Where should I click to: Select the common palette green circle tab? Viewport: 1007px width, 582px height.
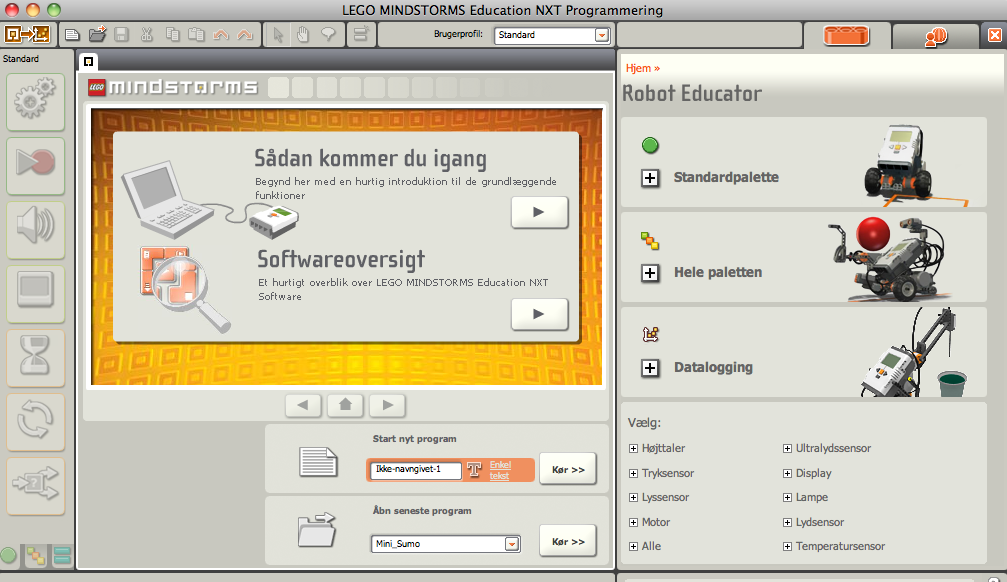pyautogui.click(x=8, y=555)
